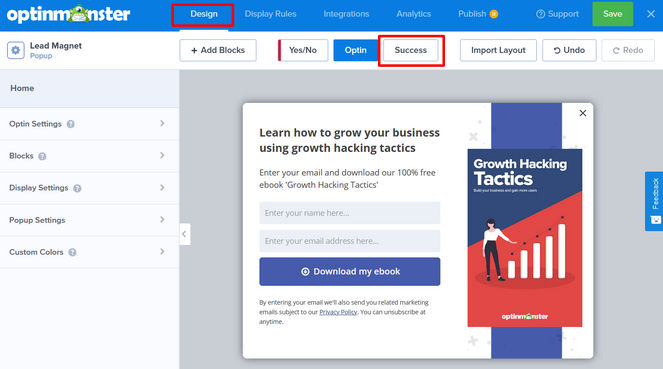Click the Popup campaign type label
Screen dimensions: 663x369
pyautogui.click(x=41, y=56)
